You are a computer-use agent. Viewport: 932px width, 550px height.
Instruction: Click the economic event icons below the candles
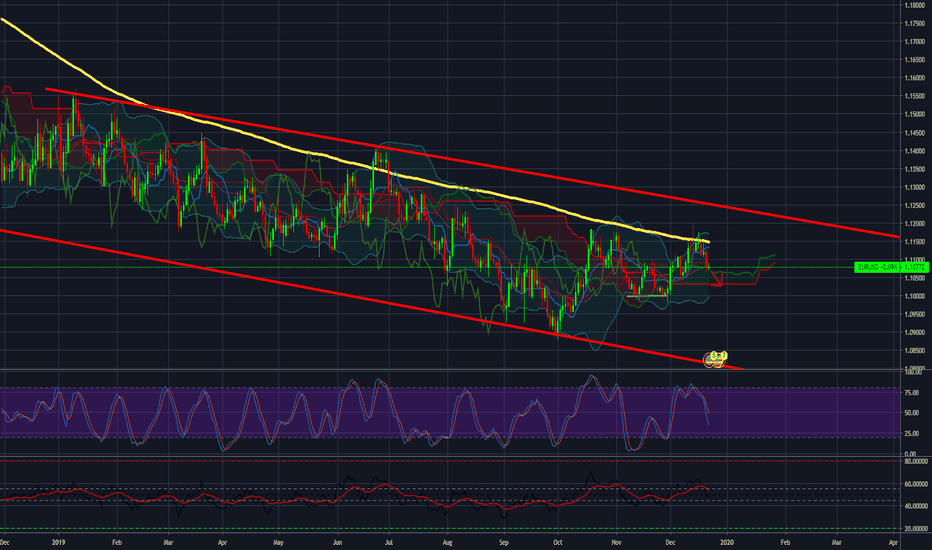click(717, 357)
